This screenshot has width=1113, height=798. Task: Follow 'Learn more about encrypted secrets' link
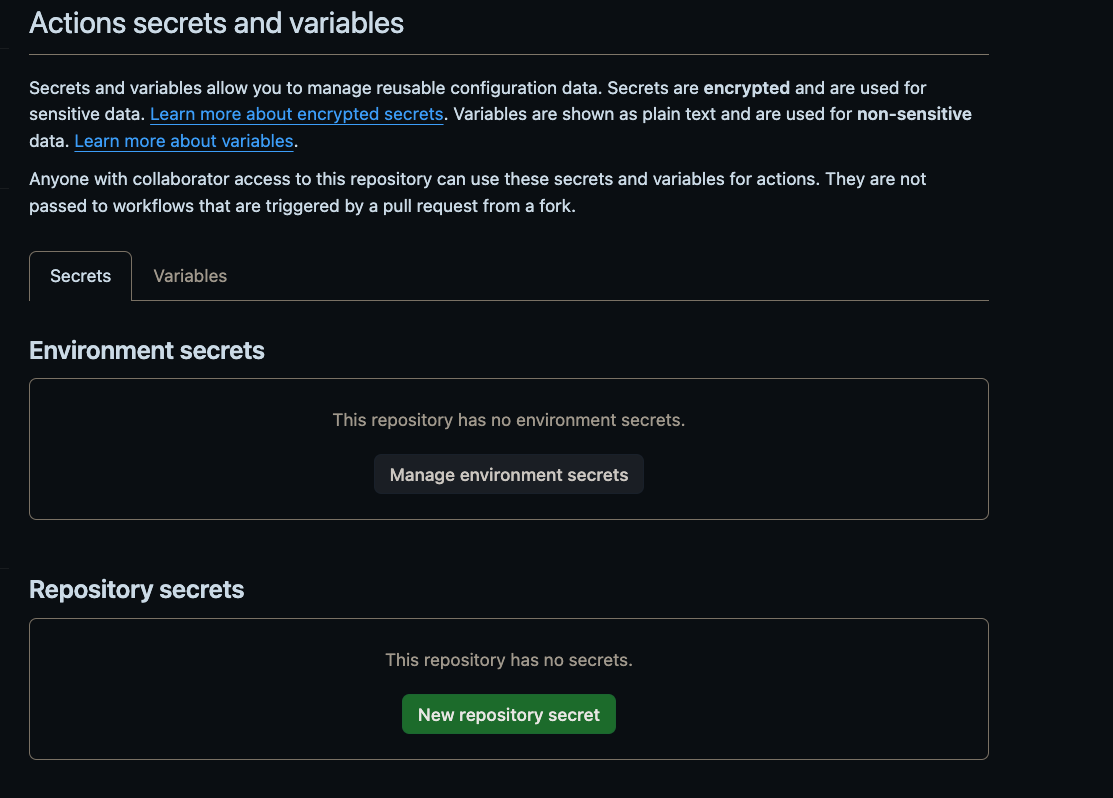click(x=296, y=114)
